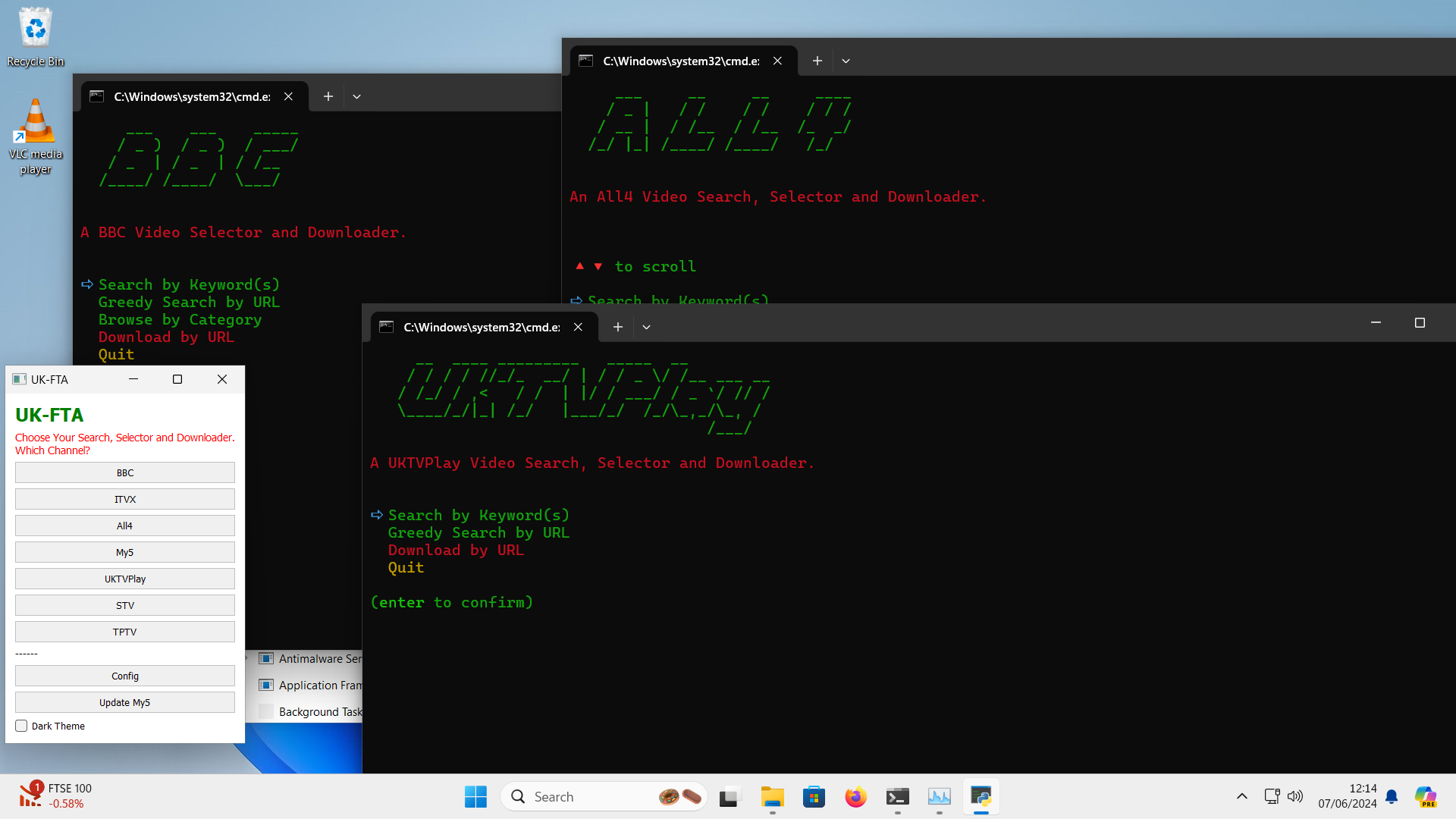1456x819 pixels.
Task: Adjust the volume speaker icon in the tray
Action: pos(1295,796)
